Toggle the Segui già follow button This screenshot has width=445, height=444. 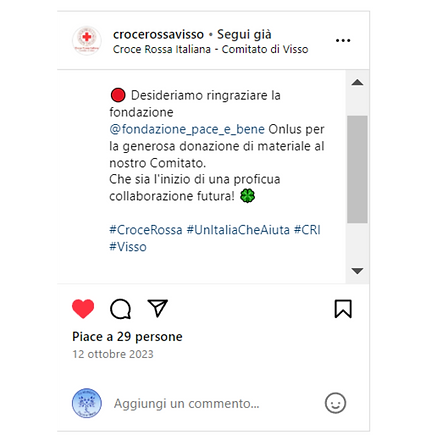click(x=244, y=34)
